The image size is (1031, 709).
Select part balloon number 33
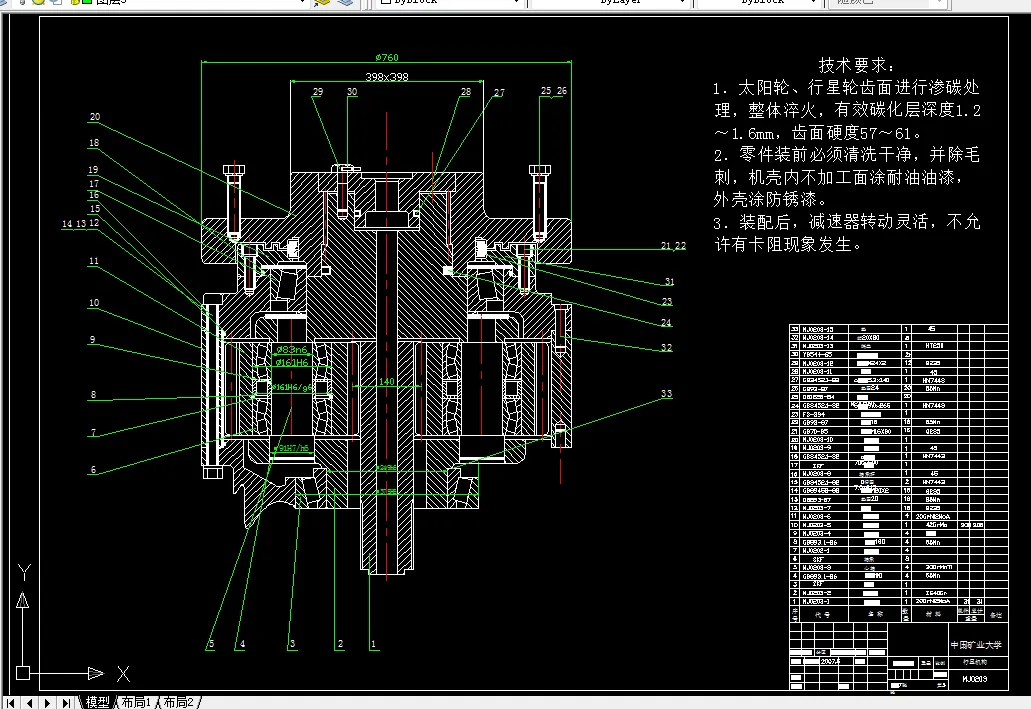(x=666, y=393)
